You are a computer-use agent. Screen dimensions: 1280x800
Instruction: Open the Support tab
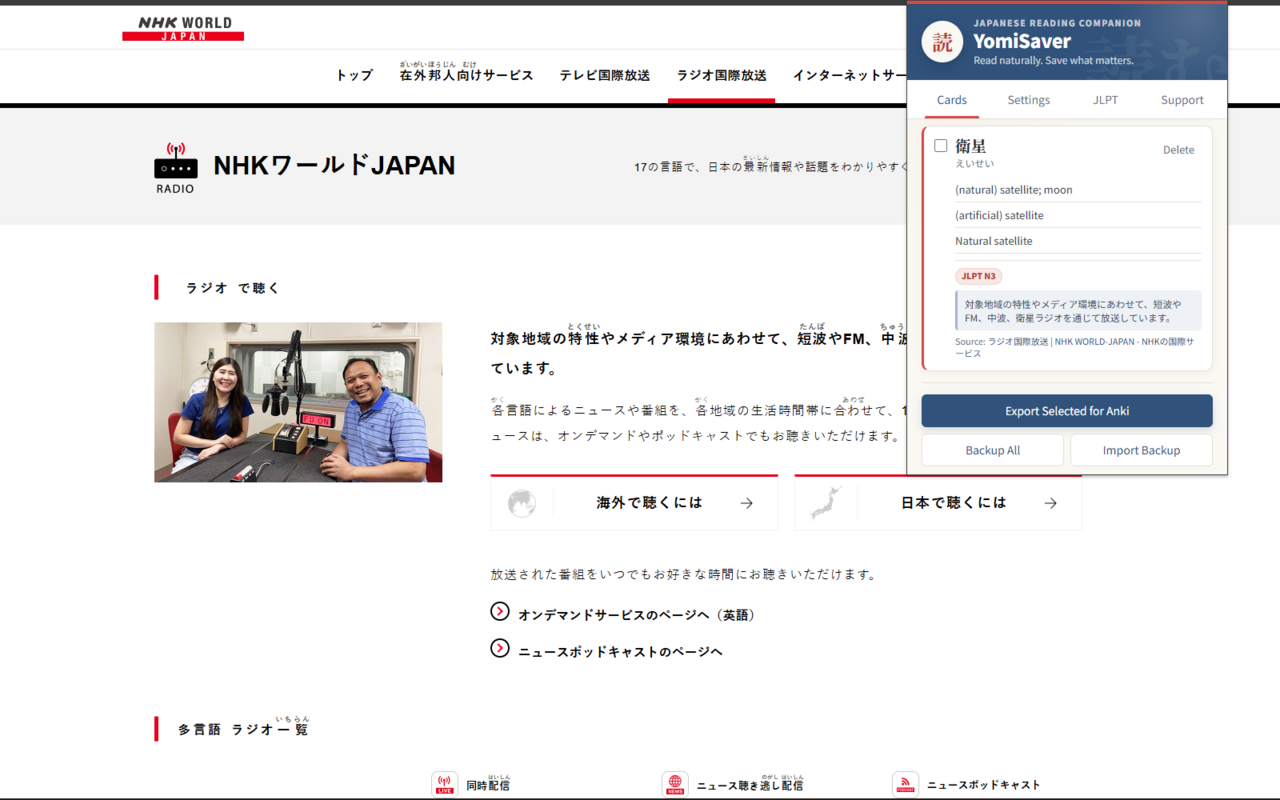pyautogui.click(x=1182, y=100)
